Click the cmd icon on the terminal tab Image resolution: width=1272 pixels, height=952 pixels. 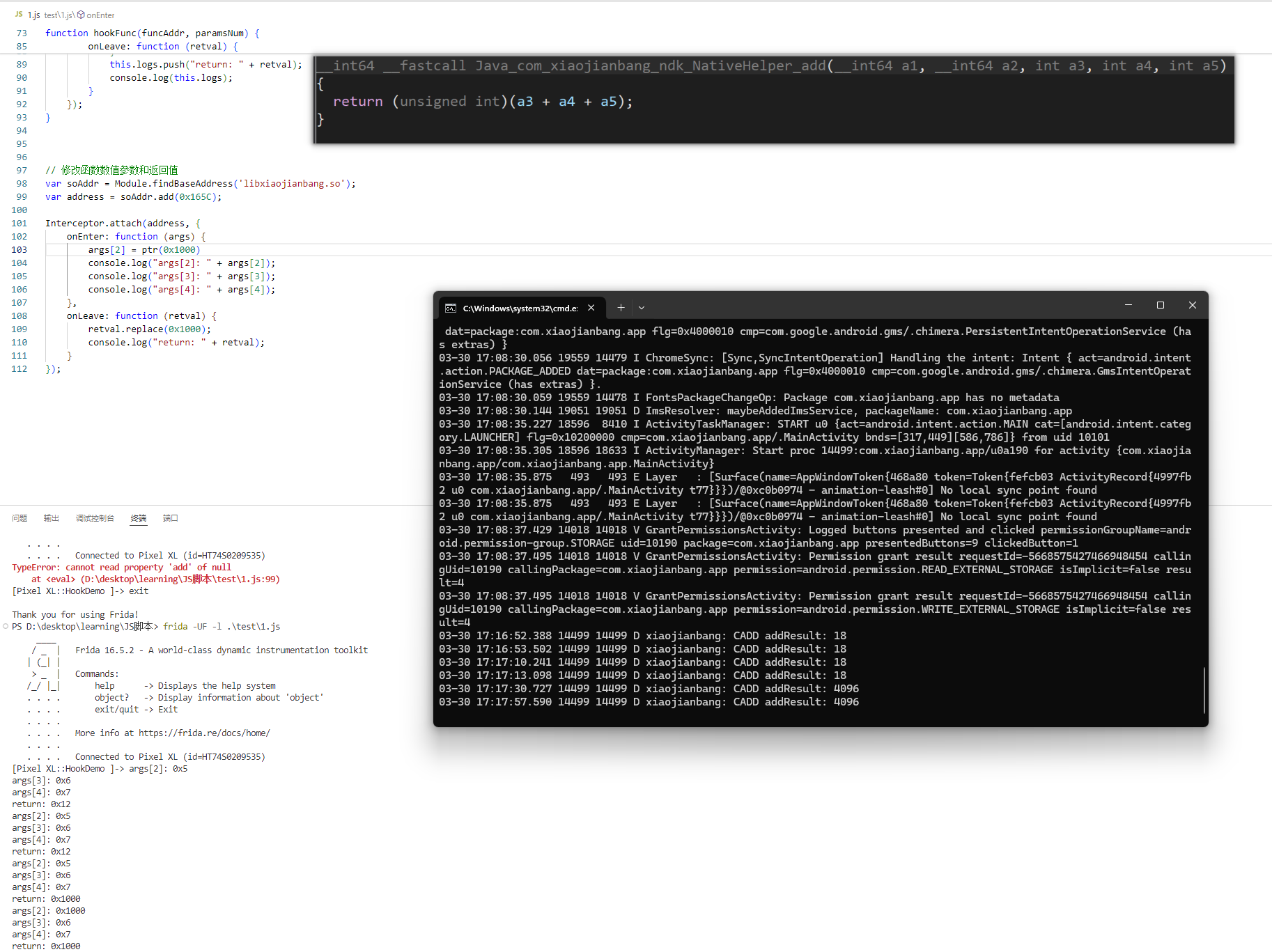pyautogui.click(x=451, y=308)
